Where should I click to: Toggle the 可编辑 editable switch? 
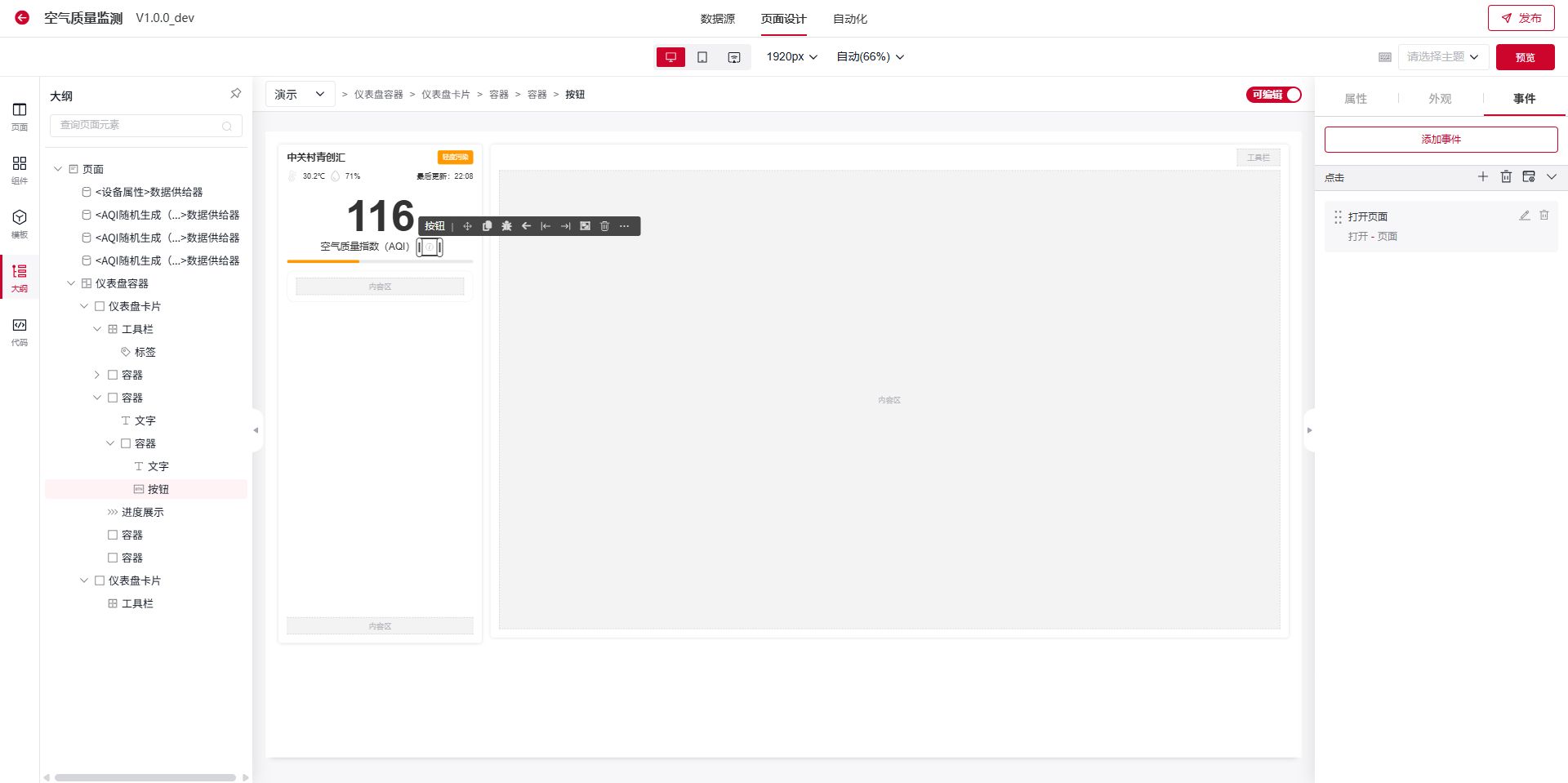pyautogui.click(x=1273, y=95)
